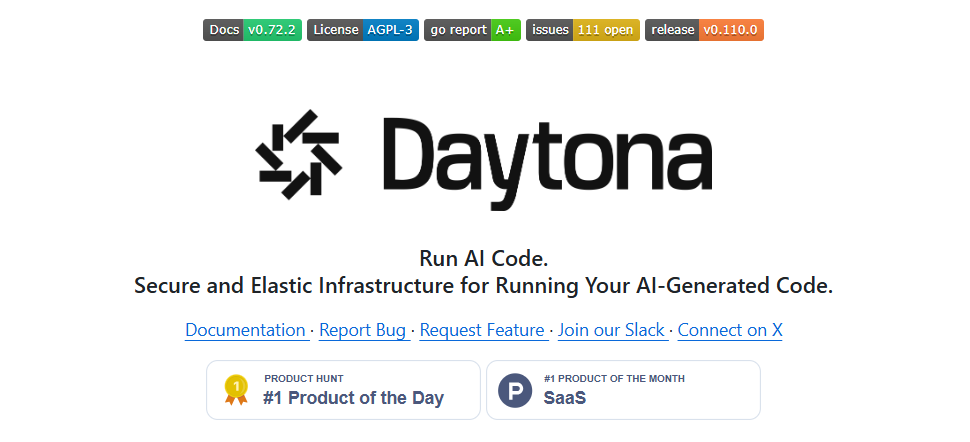Viewport: 970px width, 442px height.
Task: Open the Request Feature link
Action: point(482,330)
